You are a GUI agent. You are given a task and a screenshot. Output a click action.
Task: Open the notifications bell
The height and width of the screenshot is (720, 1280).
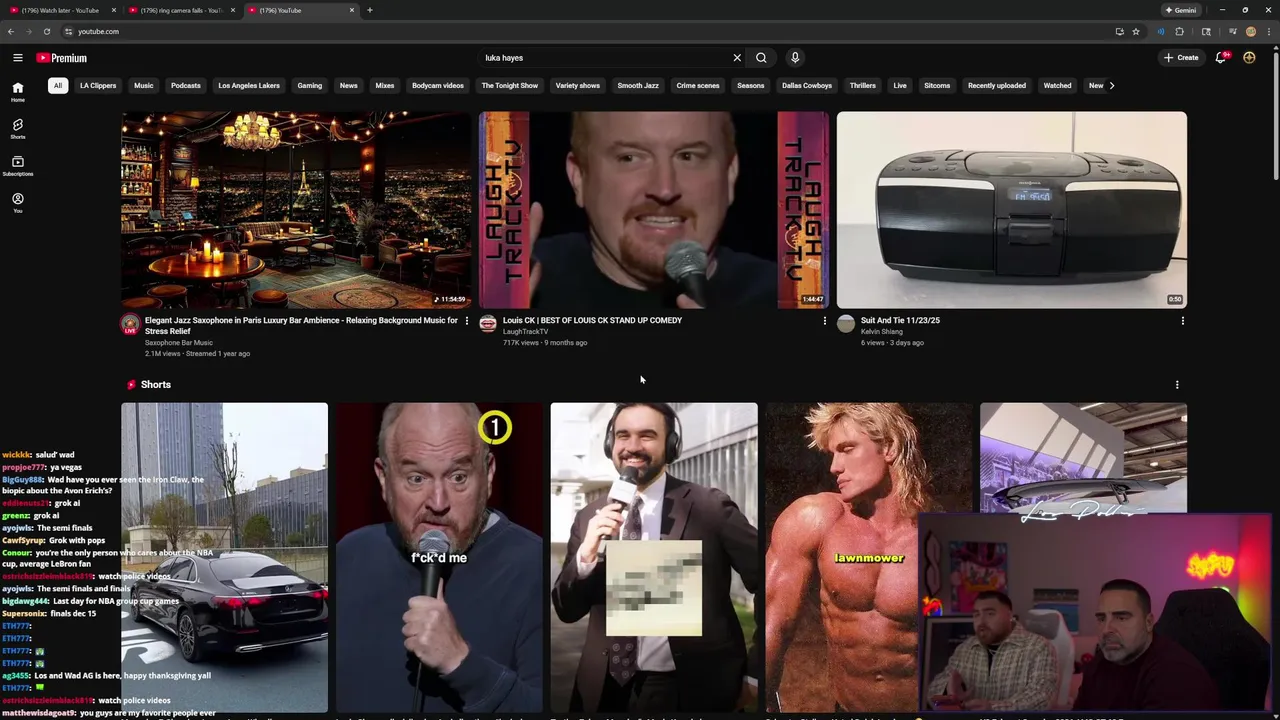(x=1221, y=58)
